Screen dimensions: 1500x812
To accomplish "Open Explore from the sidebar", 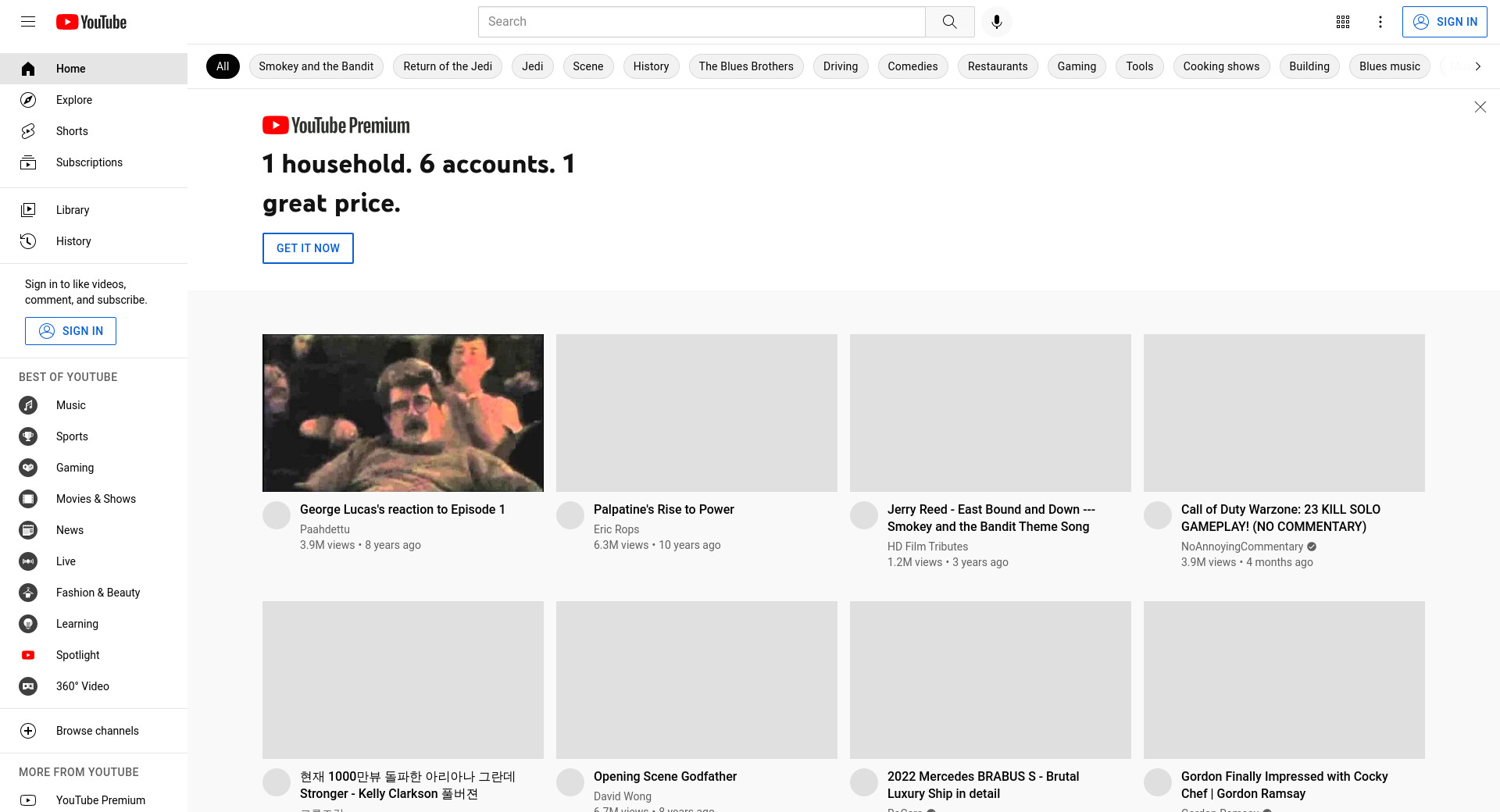I will click(94, 100).
